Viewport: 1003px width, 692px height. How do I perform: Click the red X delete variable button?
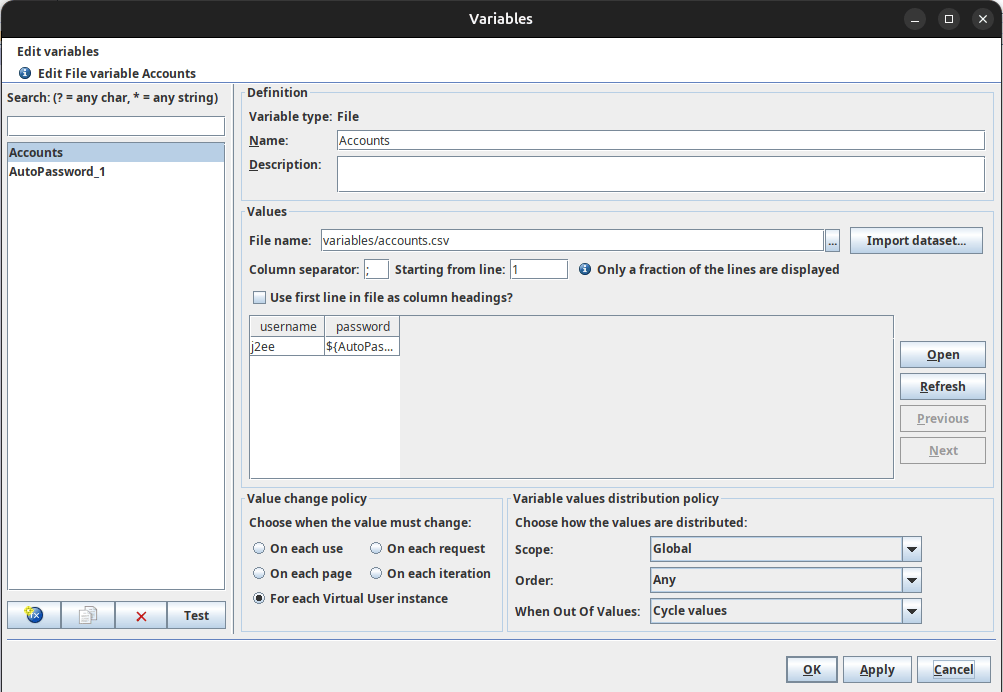(141, 615)
